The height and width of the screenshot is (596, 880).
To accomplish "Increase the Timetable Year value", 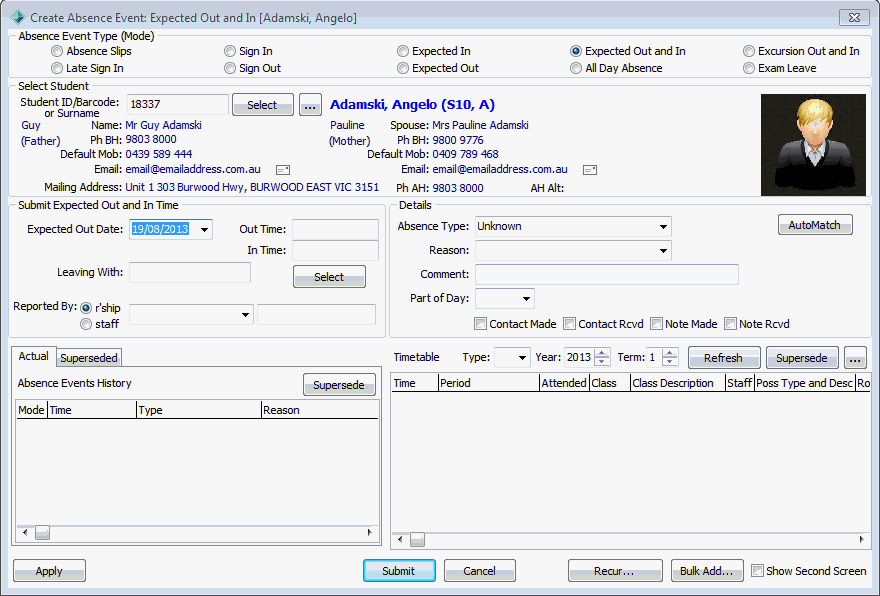I will [602, 352].
